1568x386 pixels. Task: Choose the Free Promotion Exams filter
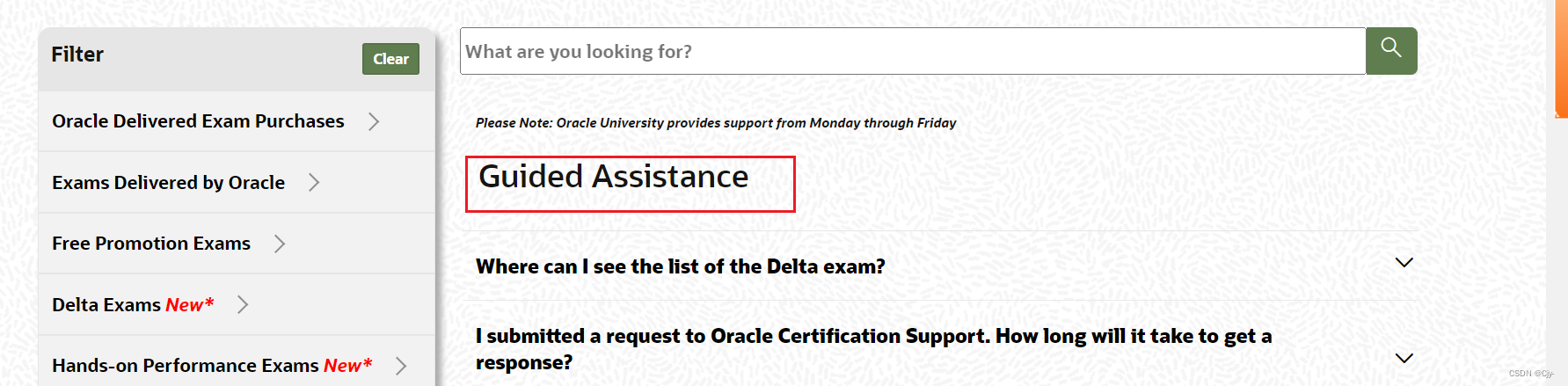click(151, 244)
